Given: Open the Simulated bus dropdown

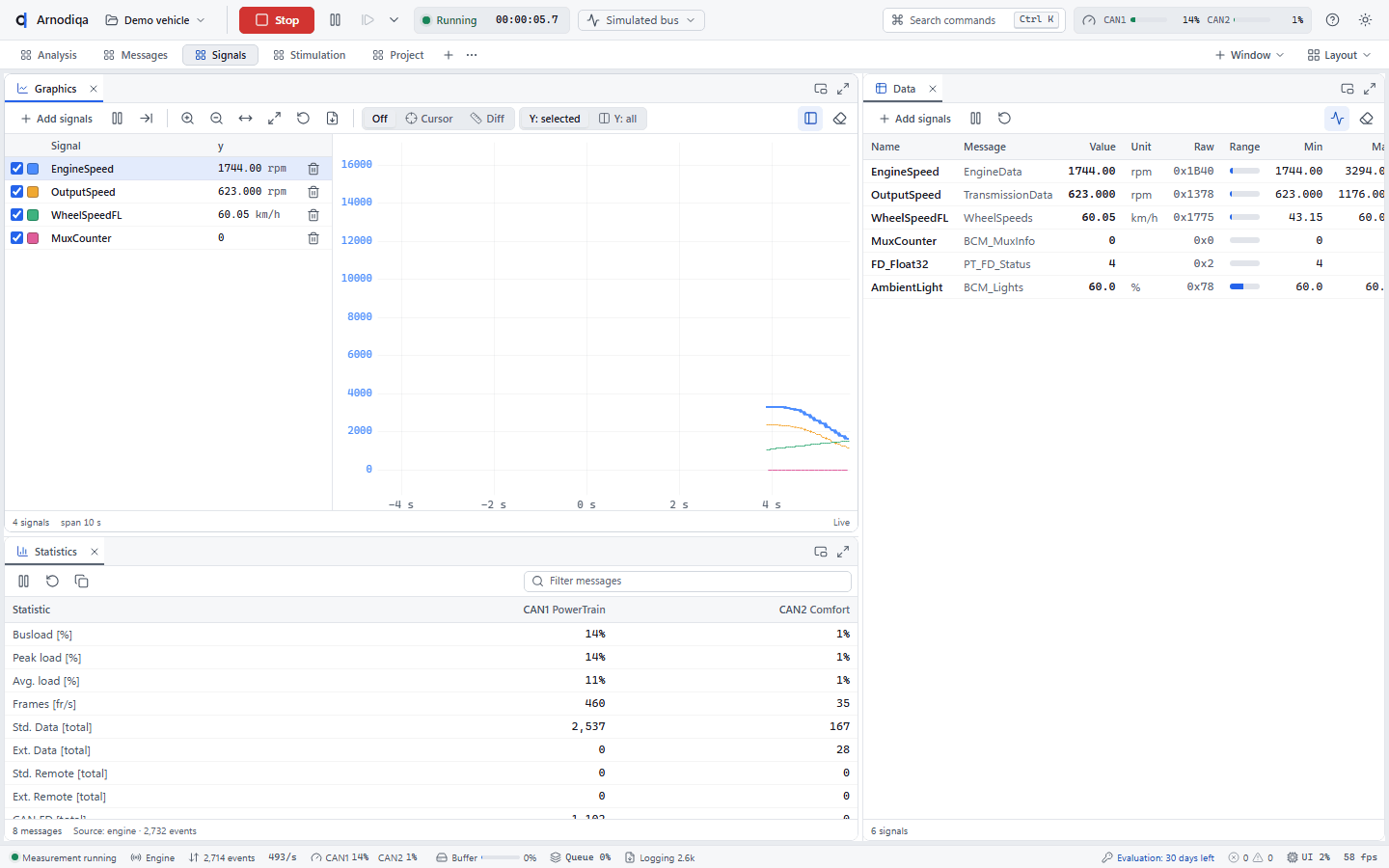Looking at the screenshot, I should point(641,20).
